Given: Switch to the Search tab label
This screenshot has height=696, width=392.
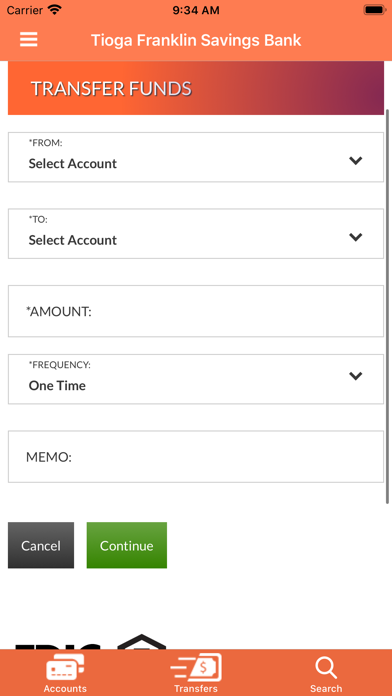Looking at the screenshot, I should 326,688.
